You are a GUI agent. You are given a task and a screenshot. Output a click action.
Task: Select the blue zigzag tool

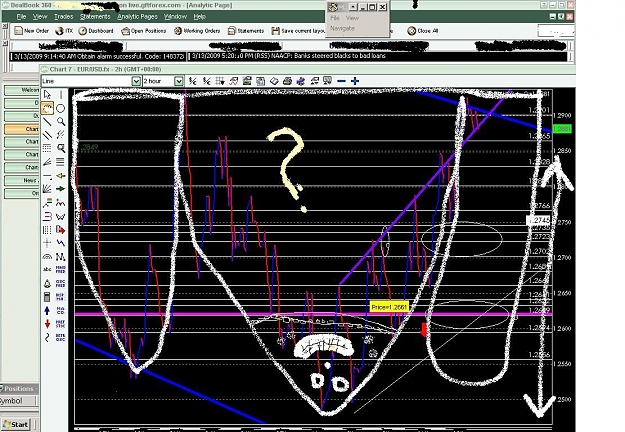tap(61, 243)
